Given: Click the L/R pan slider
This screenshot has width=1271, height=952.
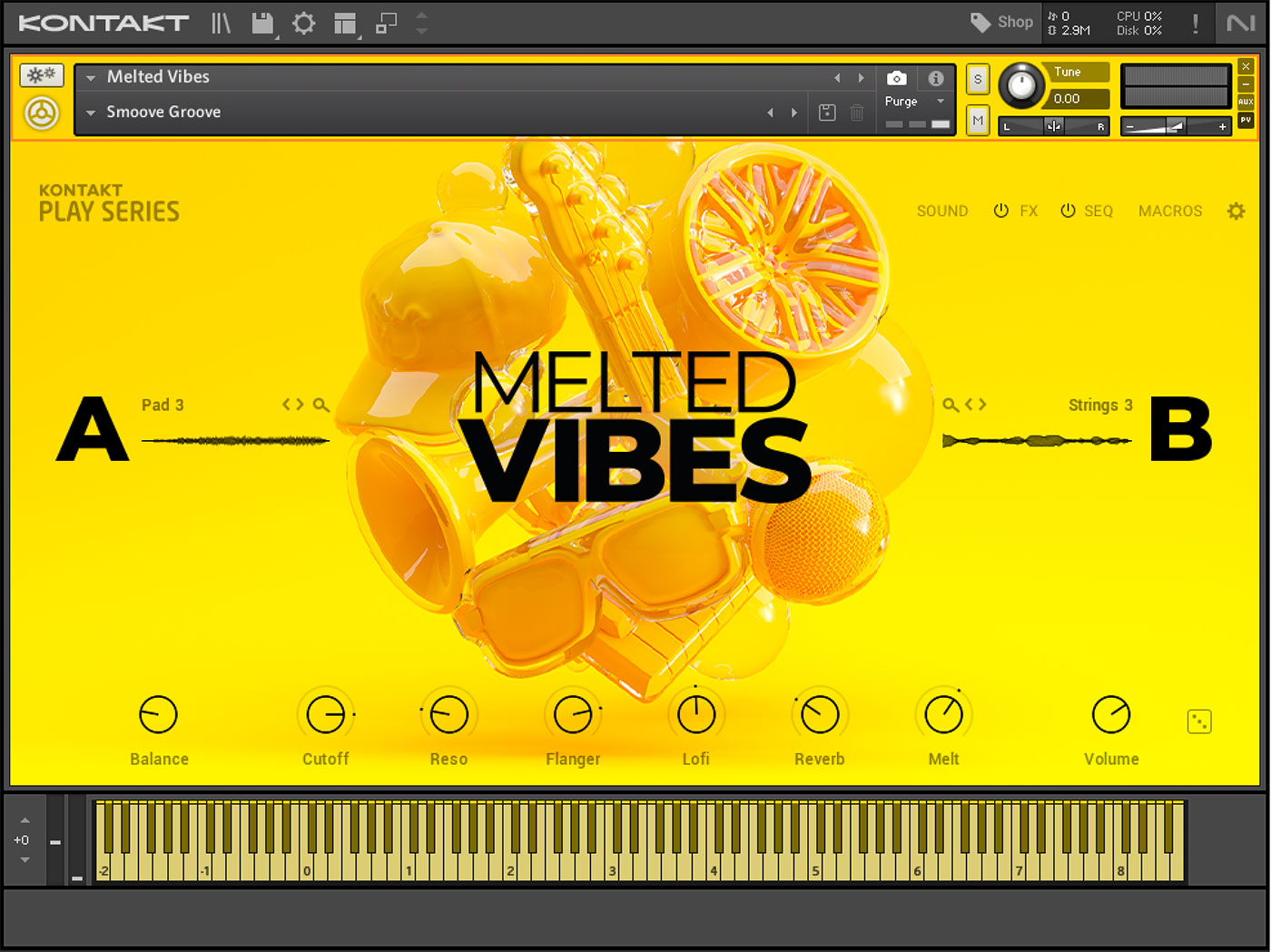Looking at the screenshot, I should tap(1053, 126).
